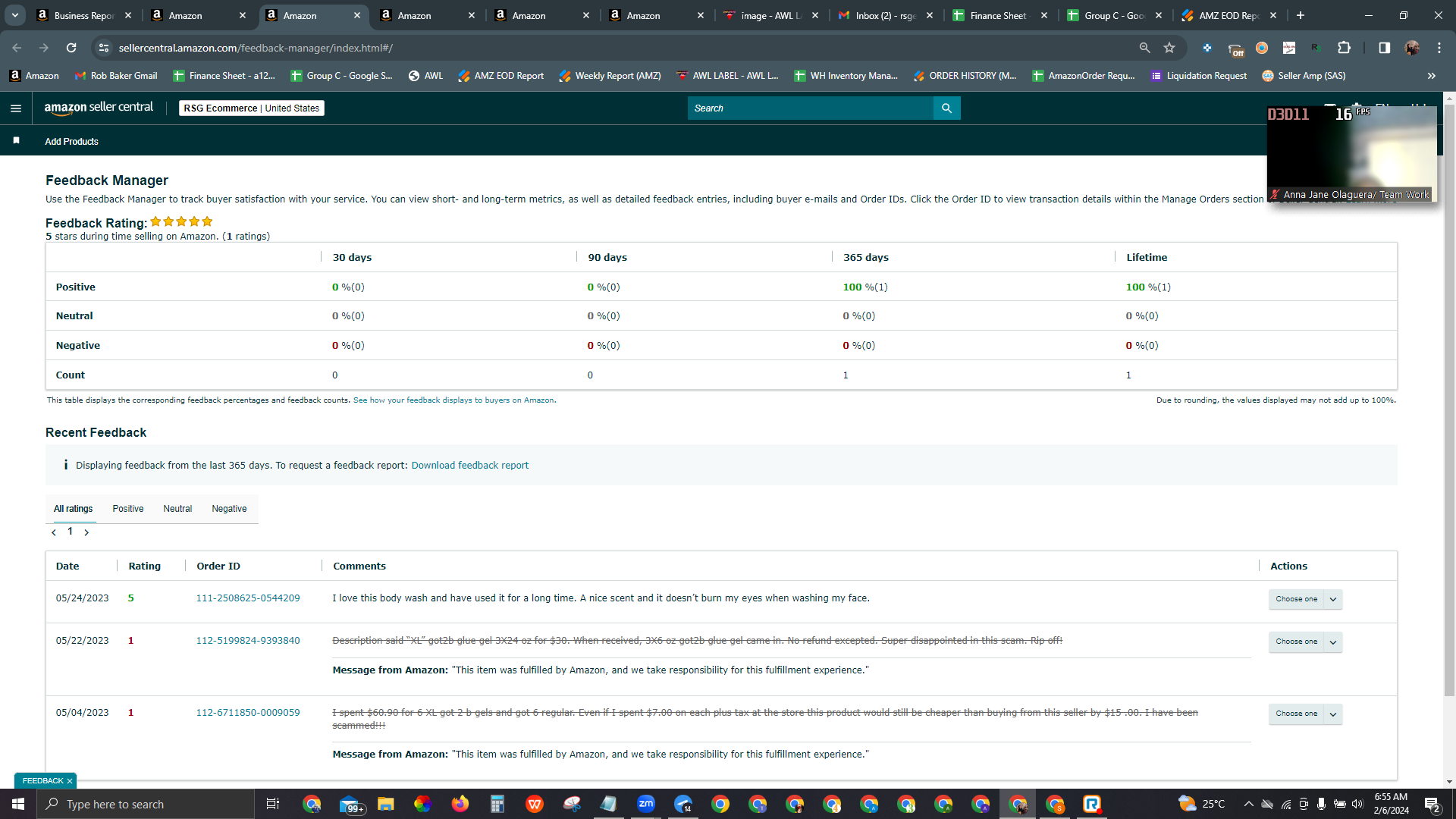Open the Chrome three-dot menu
Viewport: 1456px width, 819px height.
1439,48
